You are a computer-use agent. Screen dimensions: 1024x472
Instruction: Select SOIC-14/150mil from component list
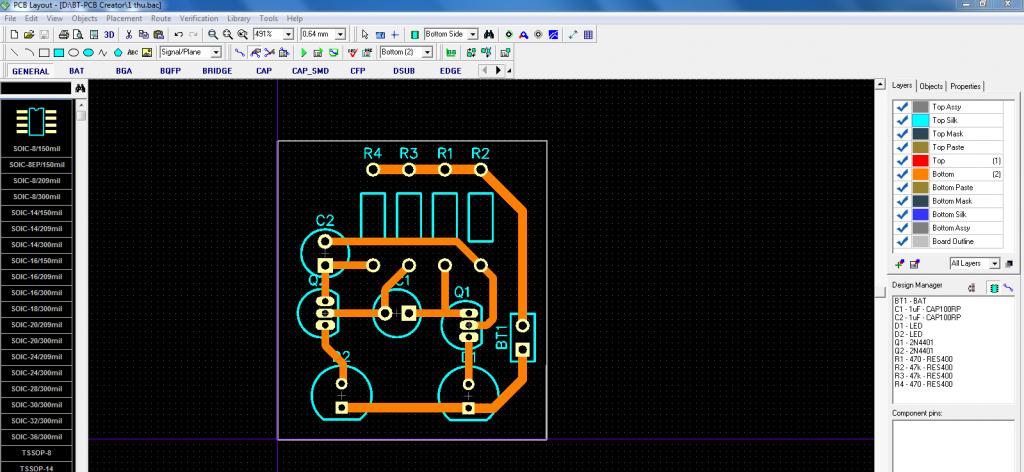36,212
